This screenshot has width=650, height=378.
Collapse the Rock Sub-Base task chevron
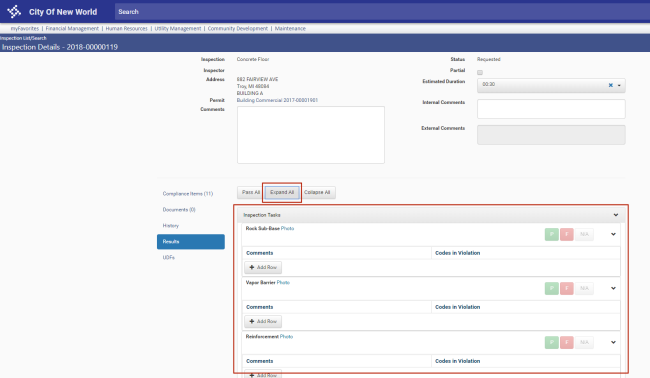pyautogui.click(x=613, y=234)
